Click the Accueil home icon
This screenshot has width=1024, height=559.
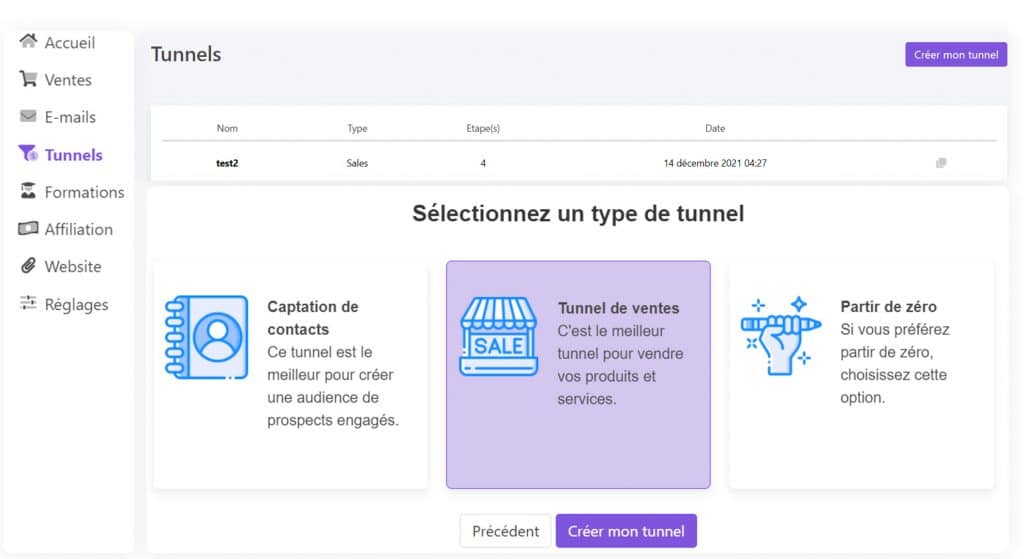(x=28, y=41)
